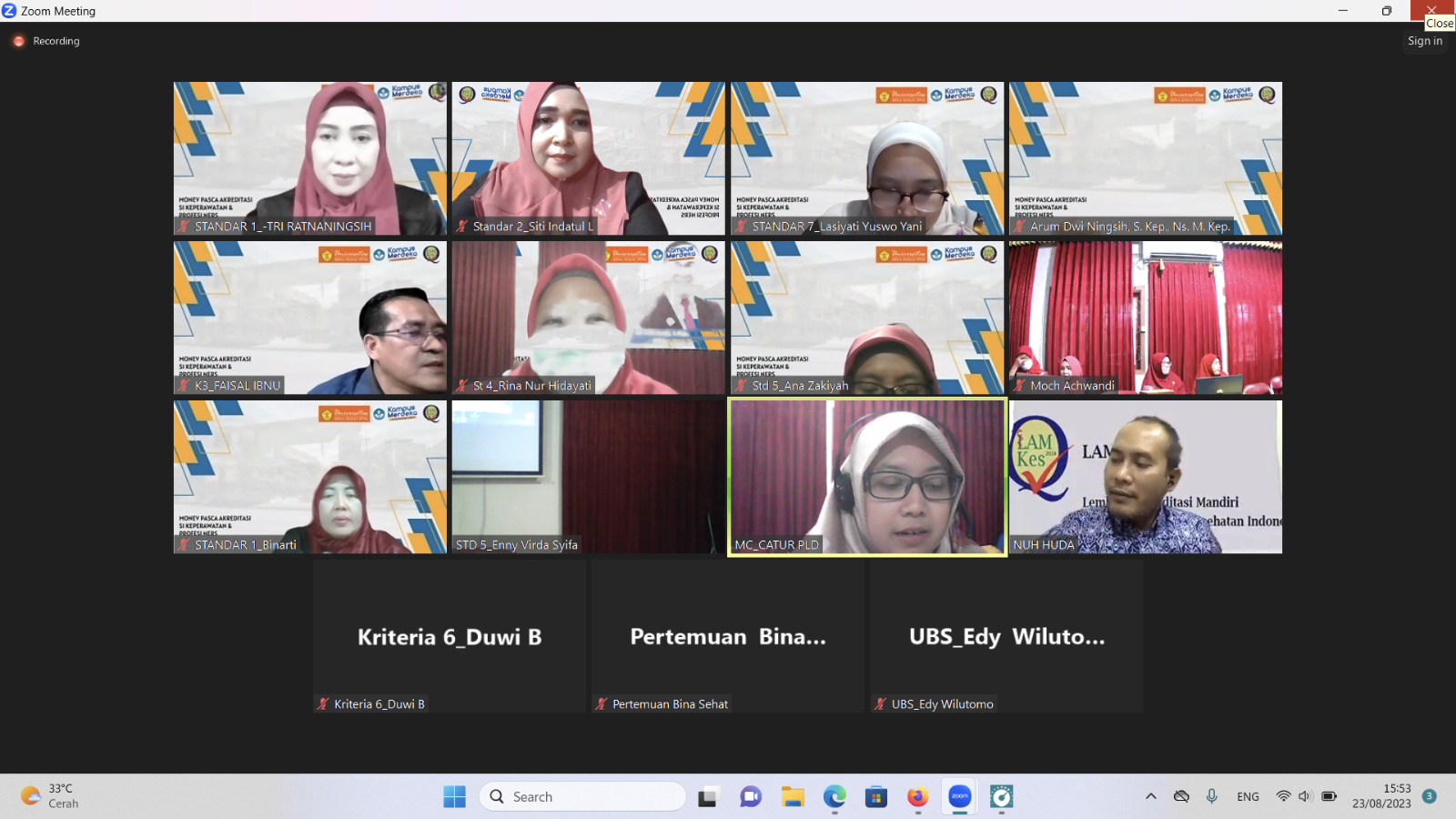Click Sign in at top right
This screenshot has width=1456, height=819.
pyautogui.click(x=1424, y=41)
